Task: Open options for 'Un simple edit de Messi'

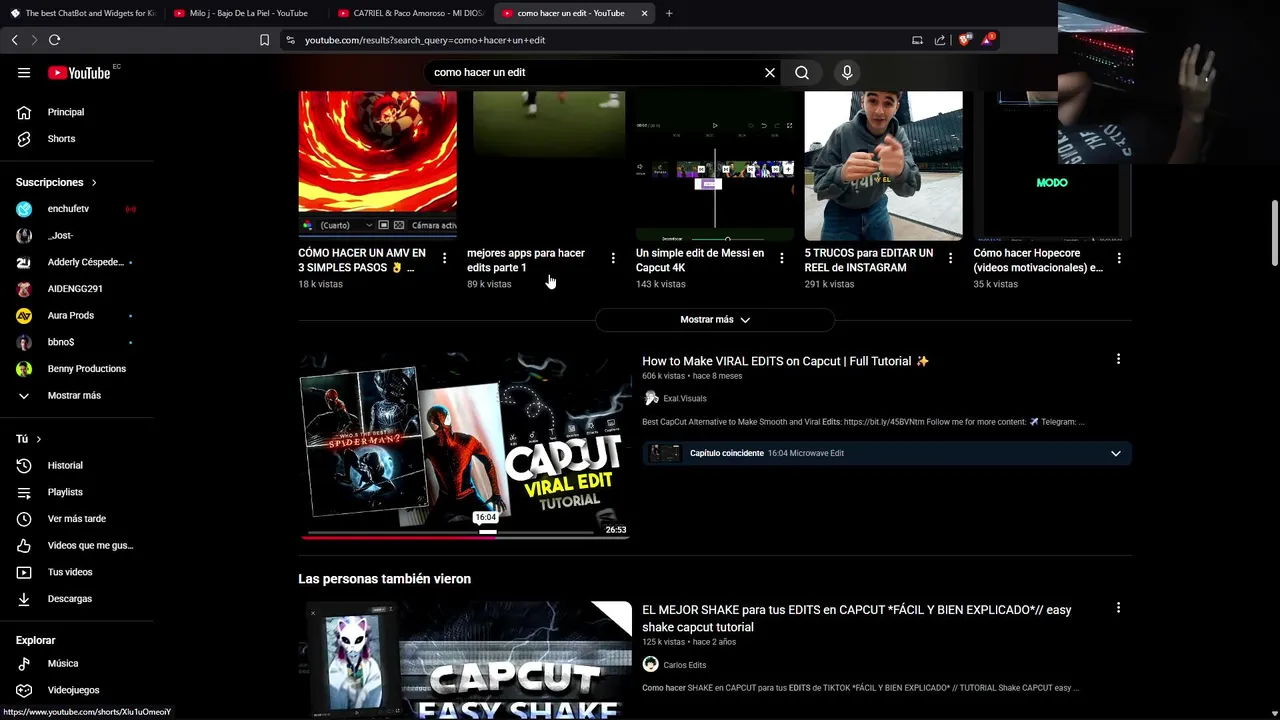Action: coord(782,258)
